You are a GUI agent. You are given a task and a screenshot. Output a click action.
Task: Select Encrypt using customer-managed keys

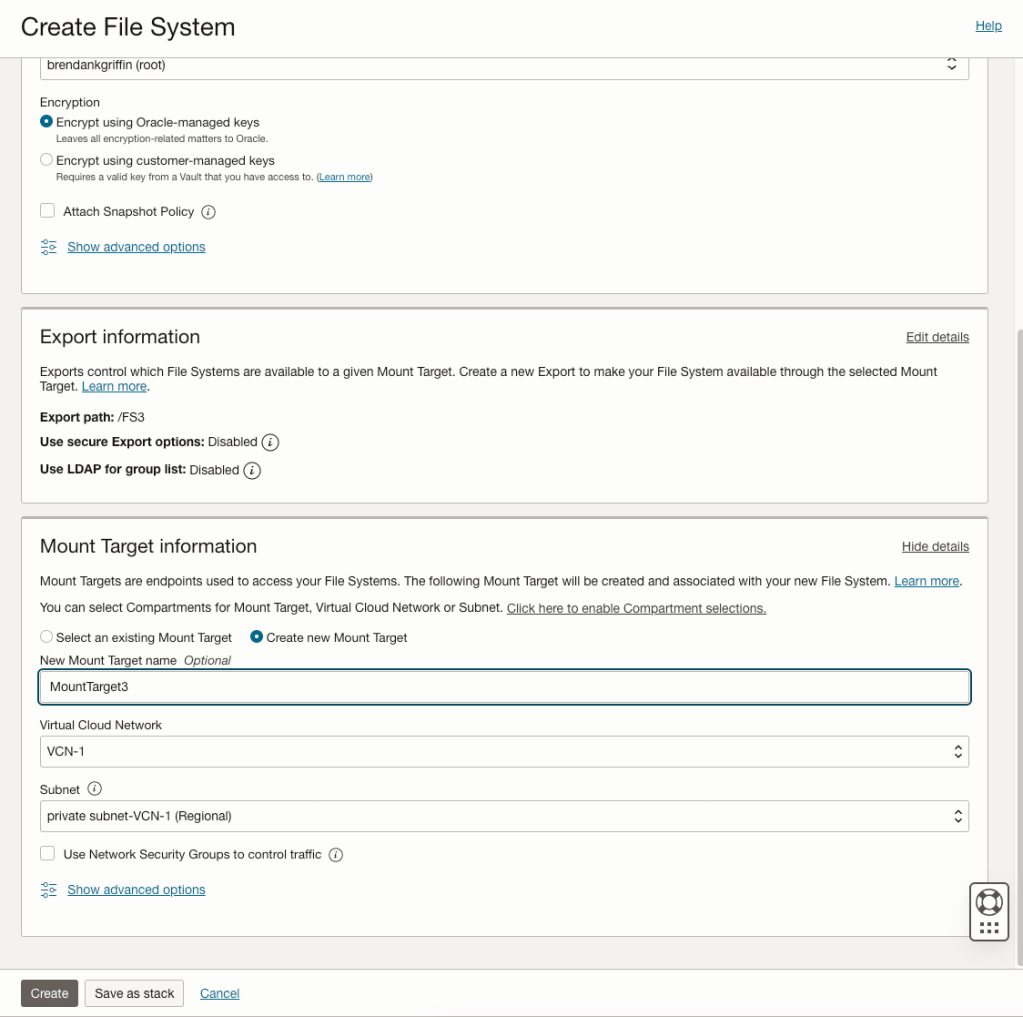pos(47,160)
